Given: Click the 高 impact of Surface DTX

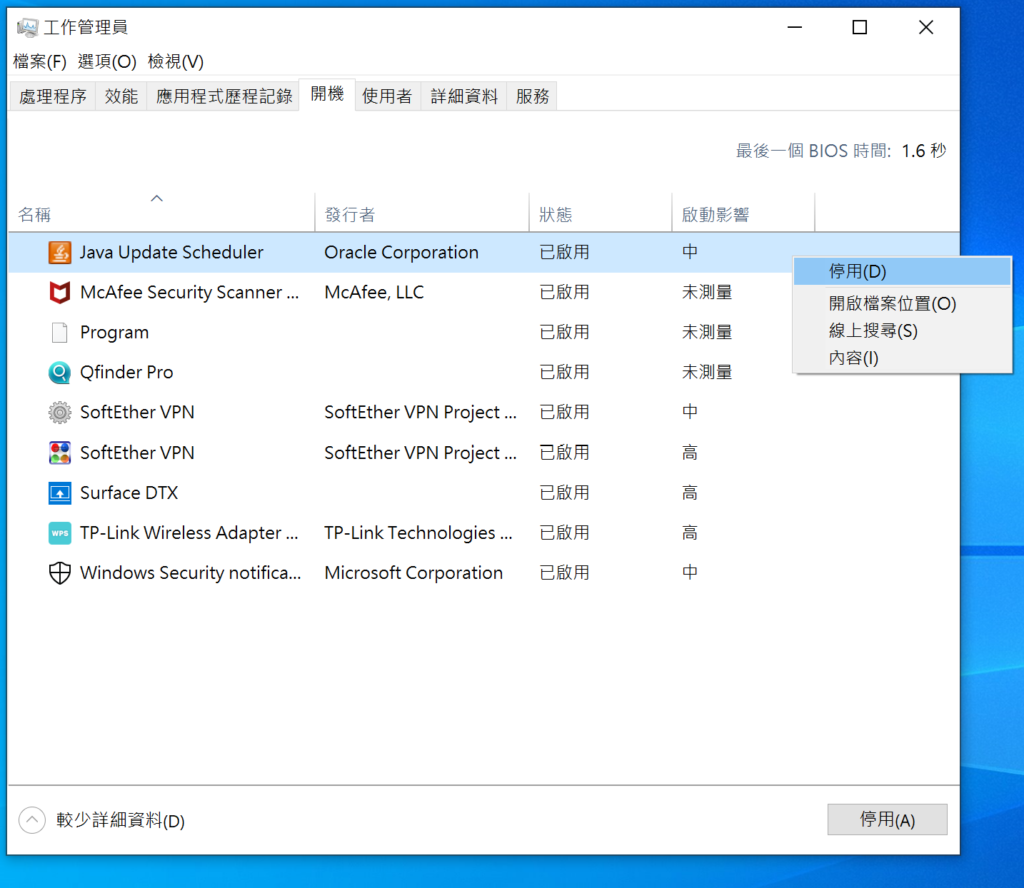Looking at the screenshot, I should pyautogui.click(x=690, y=493).
